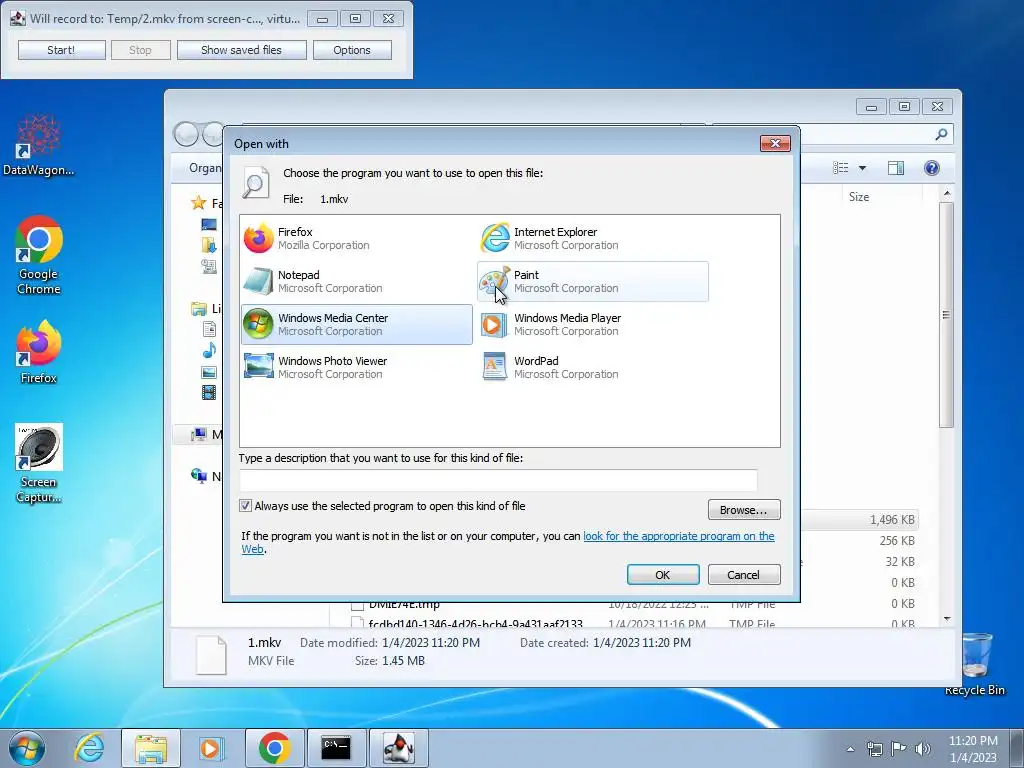Open the Organize menu in Explorer

[205, 168]
